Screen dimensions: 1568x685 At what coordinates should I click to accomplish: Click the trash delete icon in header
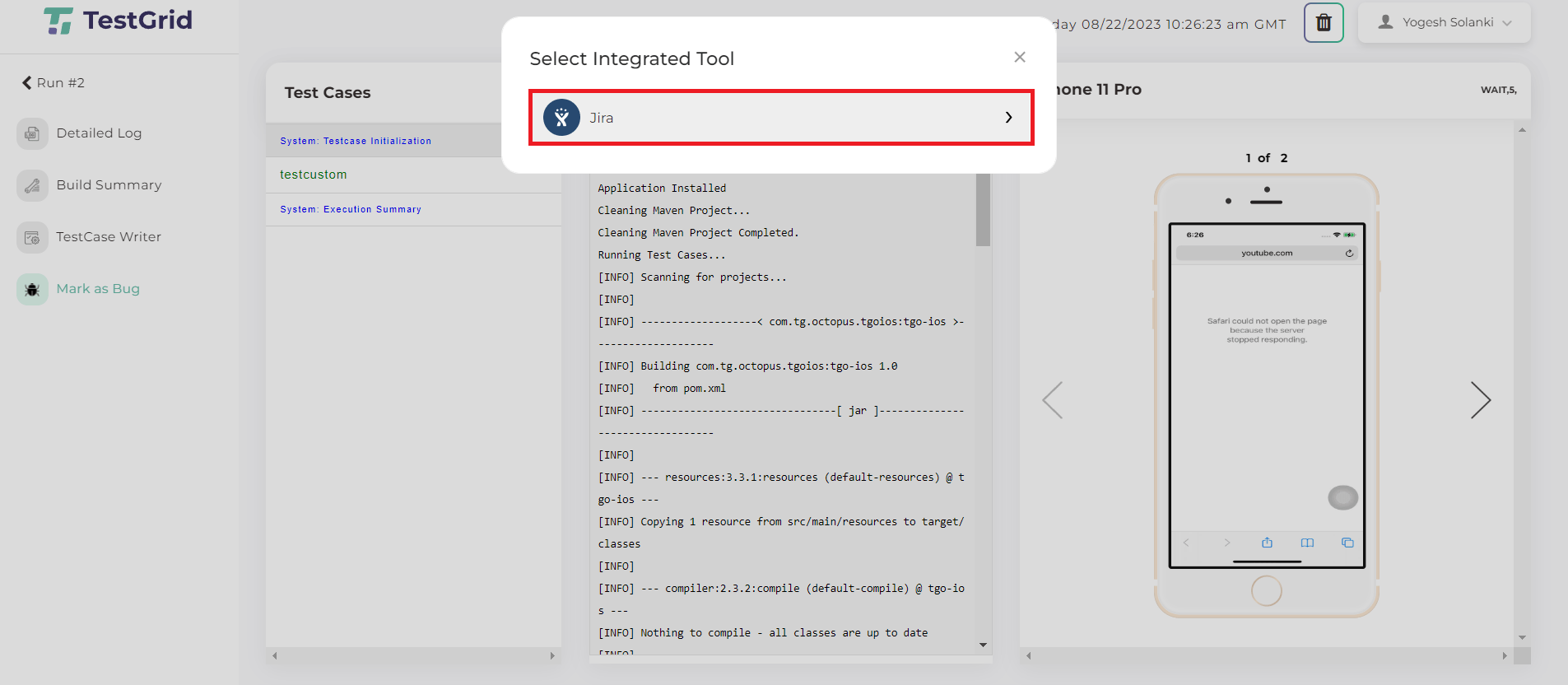[x=1324, y=22]
